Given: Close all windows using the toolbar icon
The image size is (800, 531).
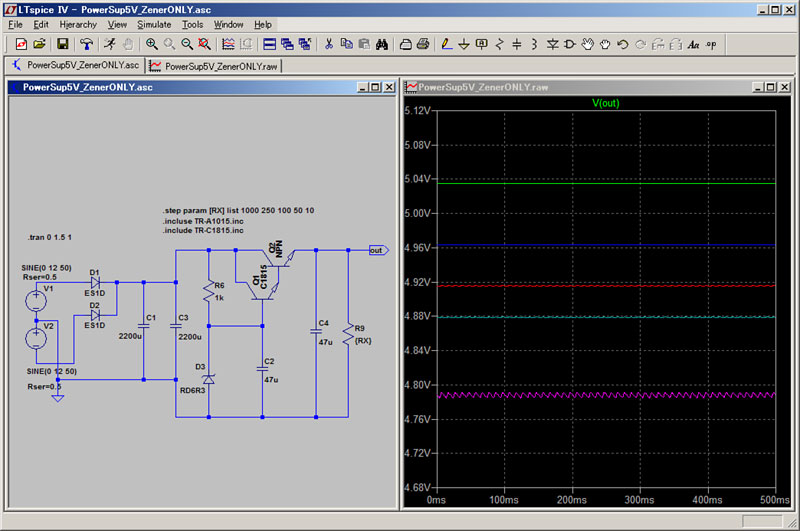Looking at the screenshot, I should coord(305,44).
